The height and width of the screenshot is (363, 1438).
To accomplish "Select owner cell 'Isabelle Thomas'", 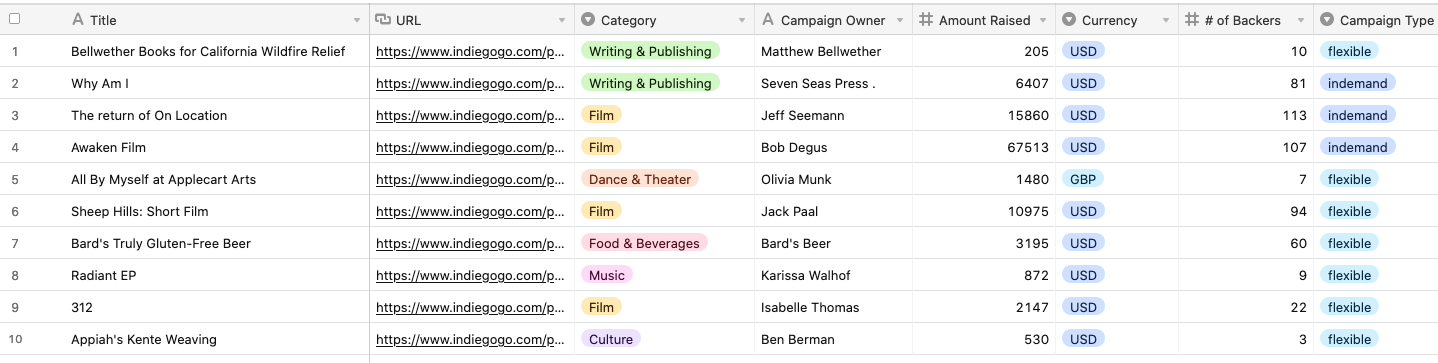I will coord(810,307).
